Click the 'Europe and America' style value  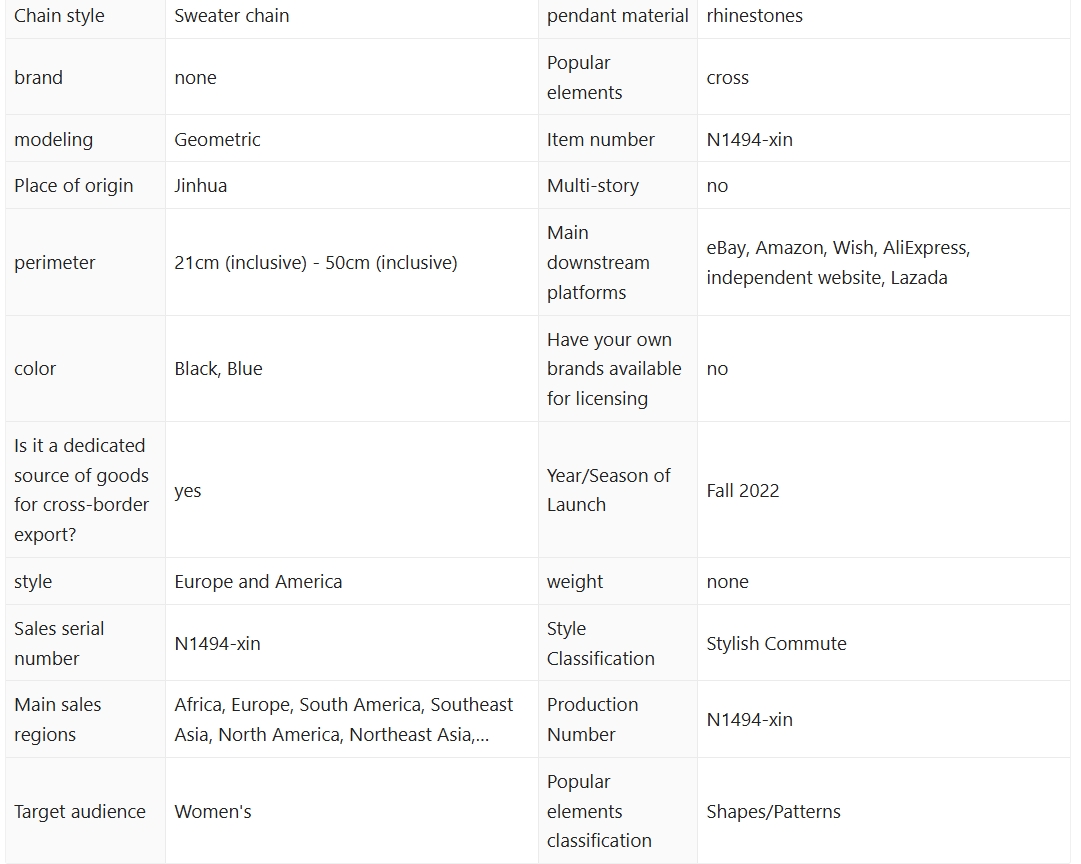pyautogui.click(x=258, y=582)
